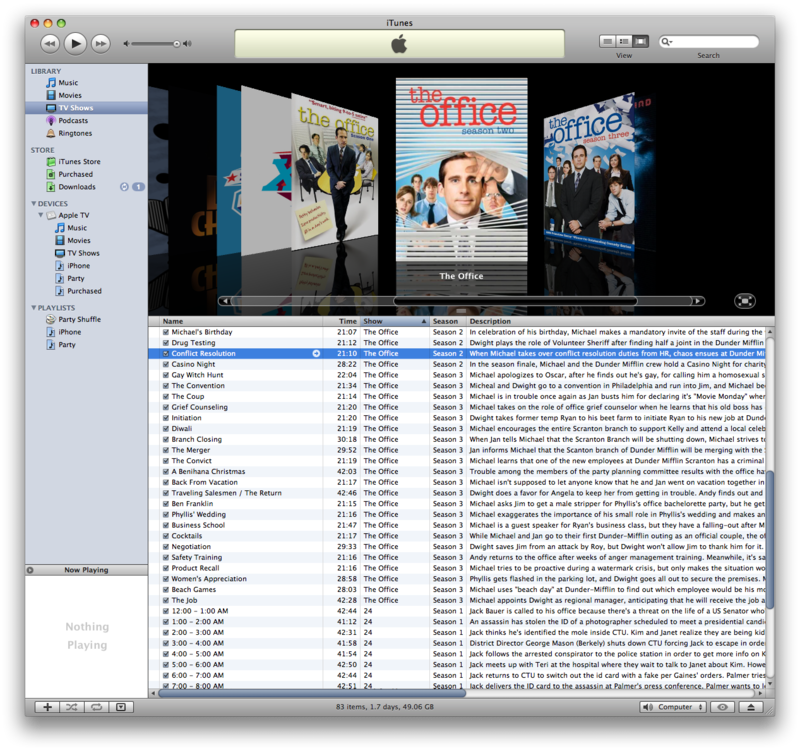This screenshot has height=751, width=800.
Task: Switch to plain list view
Action: (x=607, y=41)
